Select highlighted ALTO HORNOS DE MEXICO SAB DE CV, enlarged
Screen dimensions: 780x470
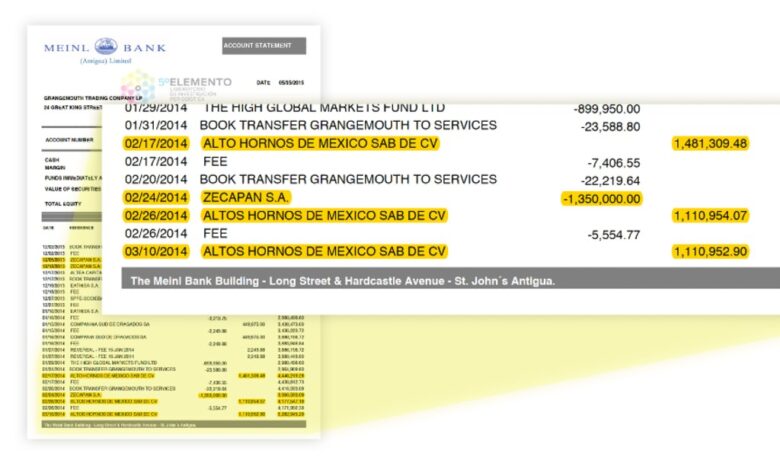[320, 143]
